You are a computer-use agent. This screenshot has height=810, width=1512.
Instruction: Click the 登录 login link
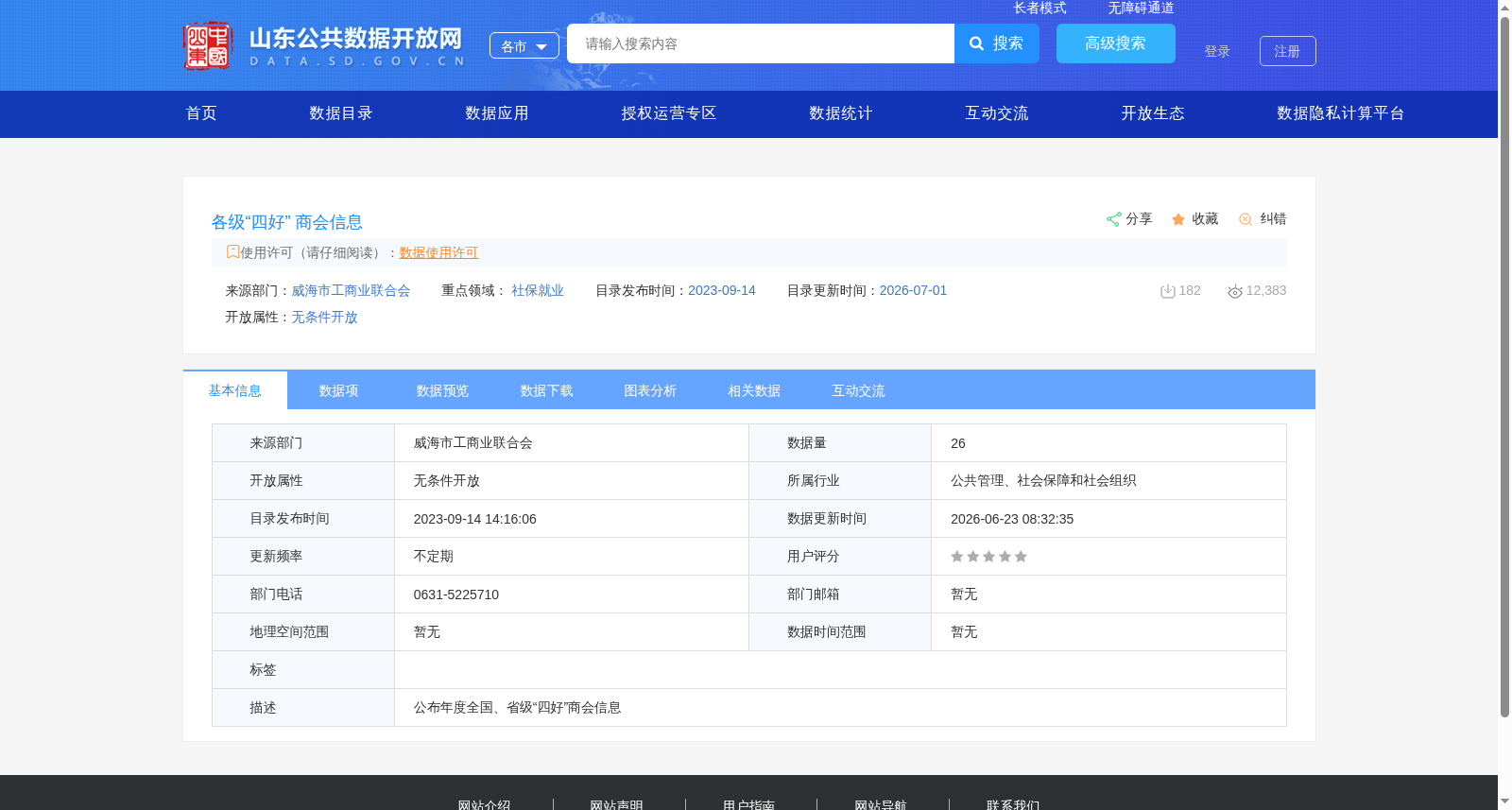(1217, 51)
